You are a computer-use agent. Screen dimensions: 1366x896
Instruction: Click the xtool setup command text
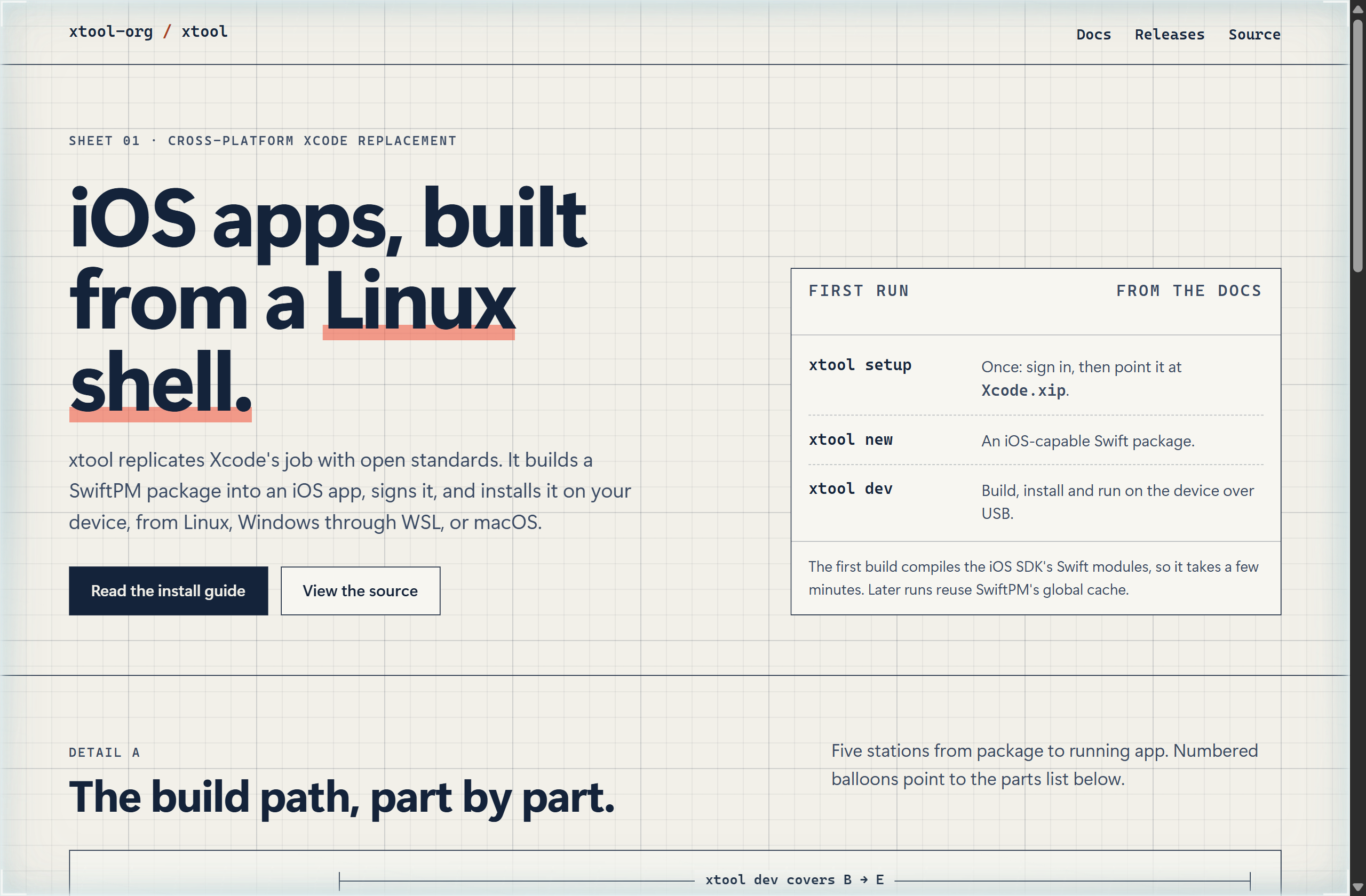(860, 365)
